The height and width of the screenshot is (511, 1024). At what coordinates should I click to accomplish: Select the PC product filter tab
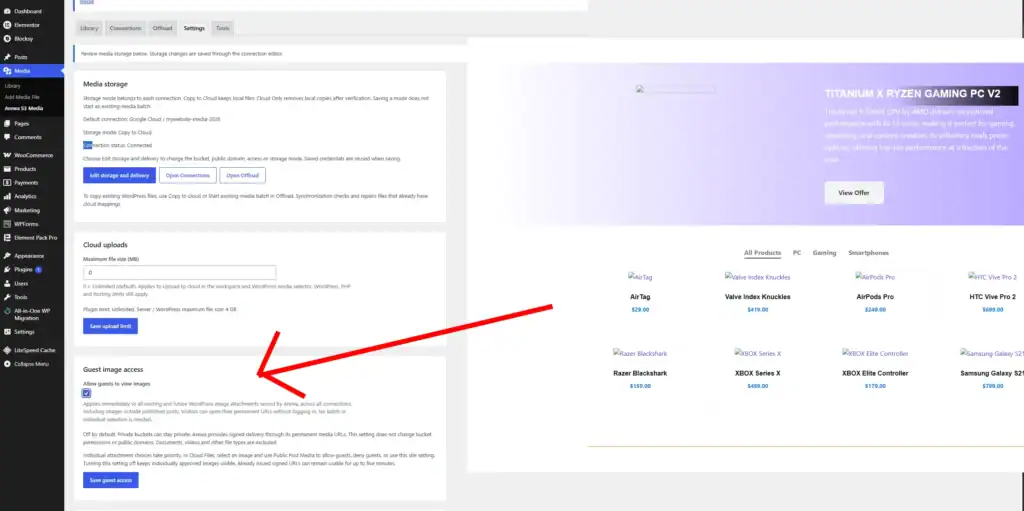(x=797, y=253)
